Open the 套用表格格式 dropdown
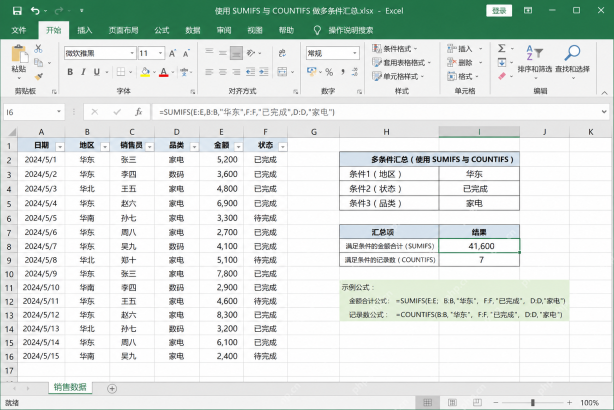 coord(401,62)
